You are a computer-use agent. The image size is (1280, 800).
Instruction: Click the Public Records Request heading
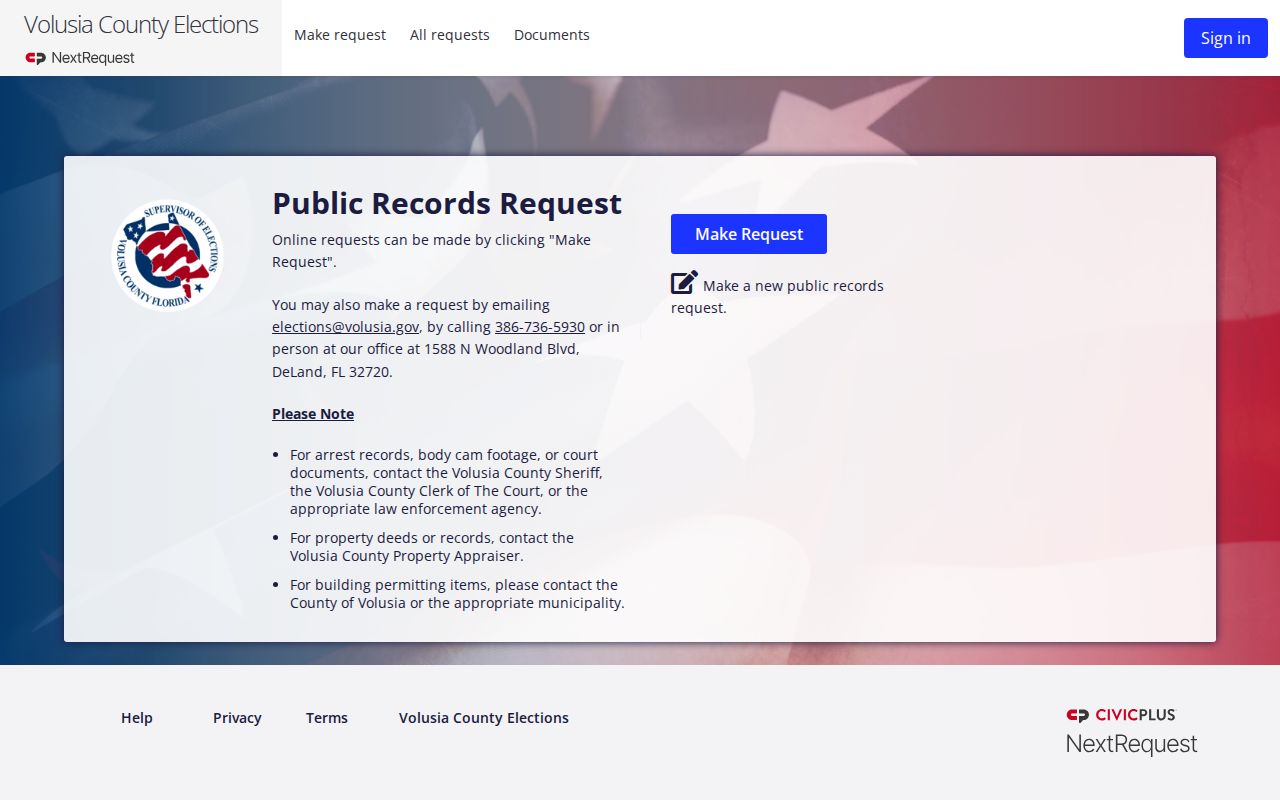[447, 203]
